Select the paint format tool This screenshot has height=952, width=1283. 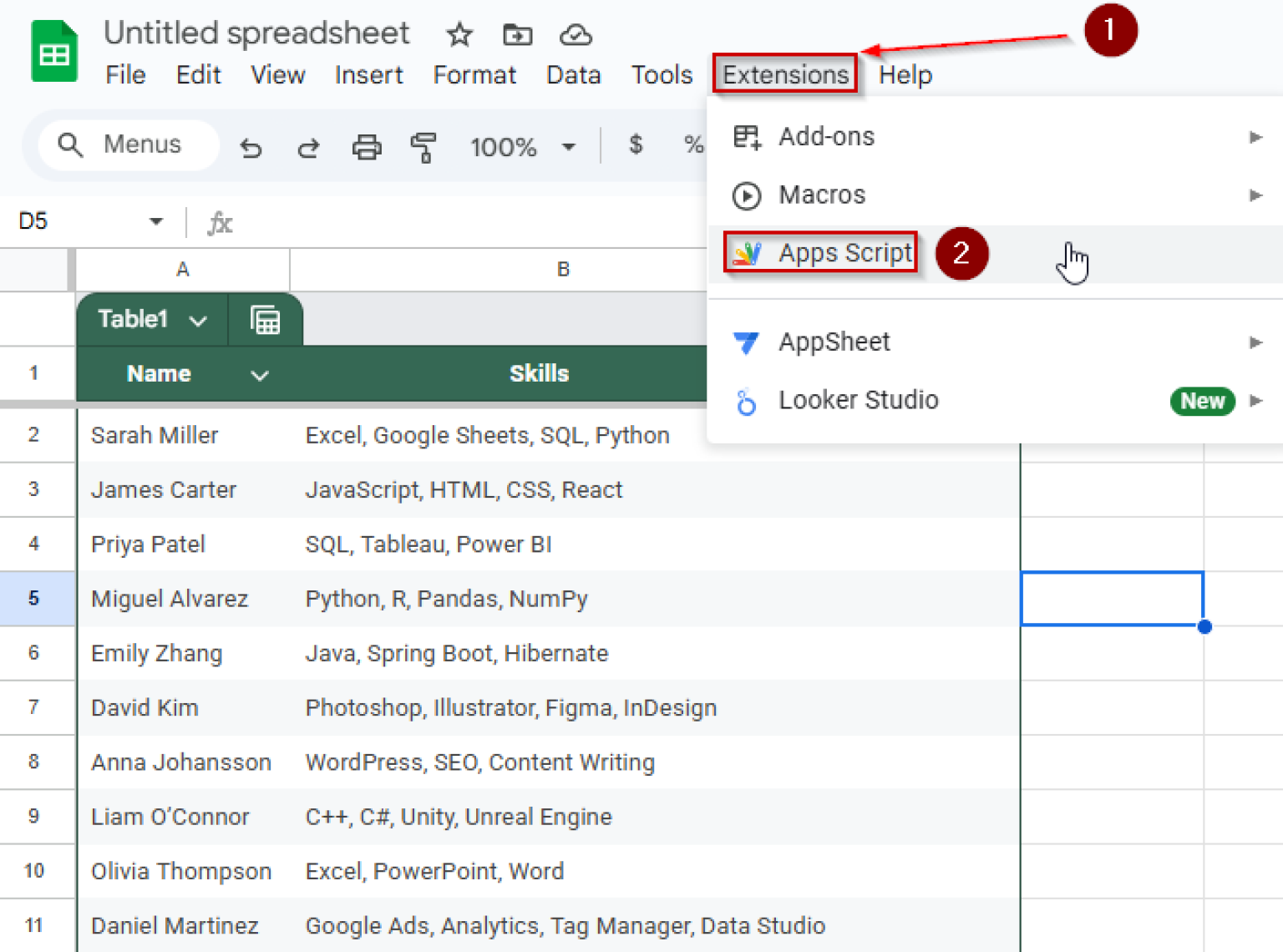tap(423, 148)
